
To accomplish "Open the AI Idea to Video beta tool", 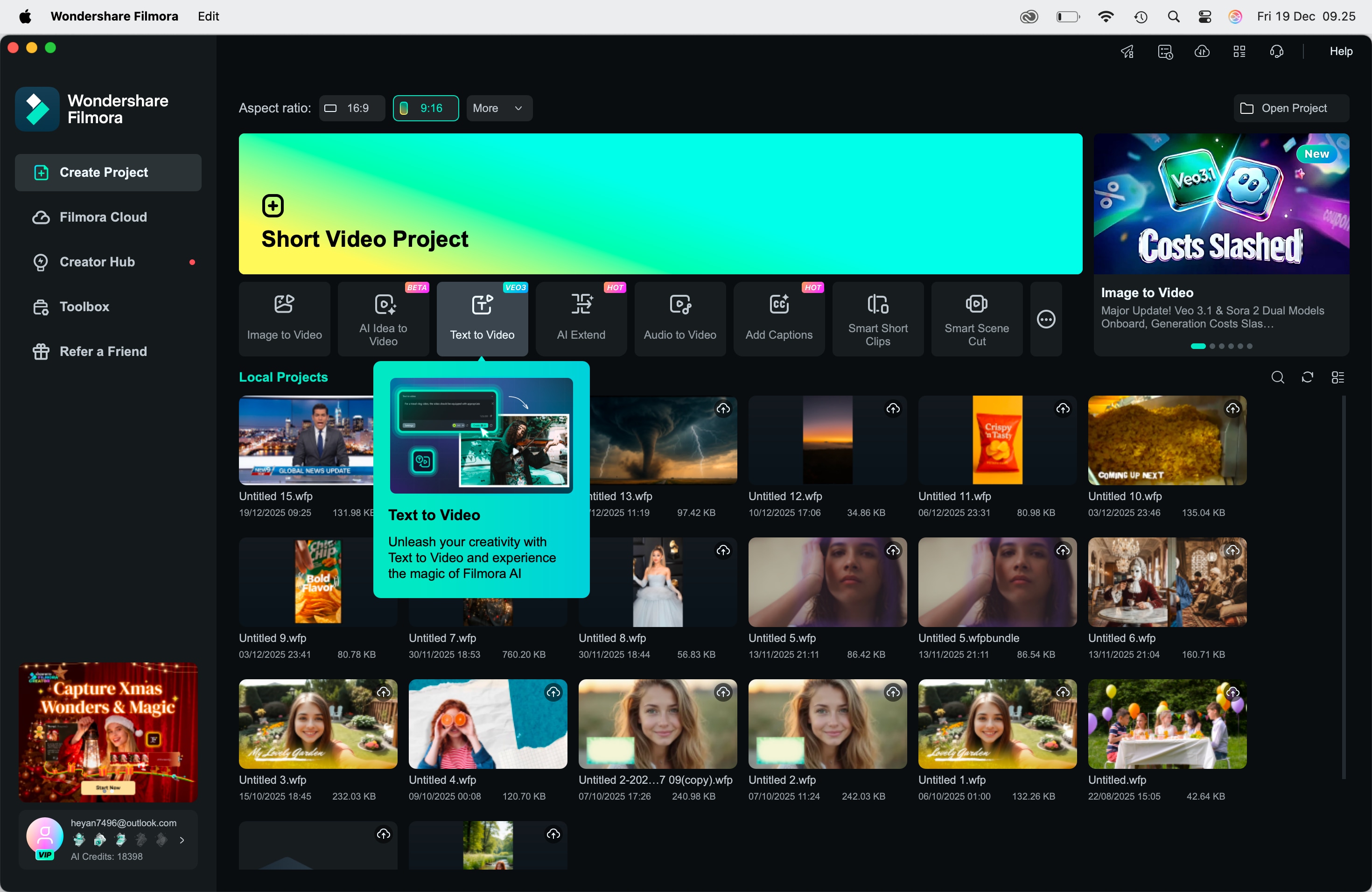I will point(383,319).
